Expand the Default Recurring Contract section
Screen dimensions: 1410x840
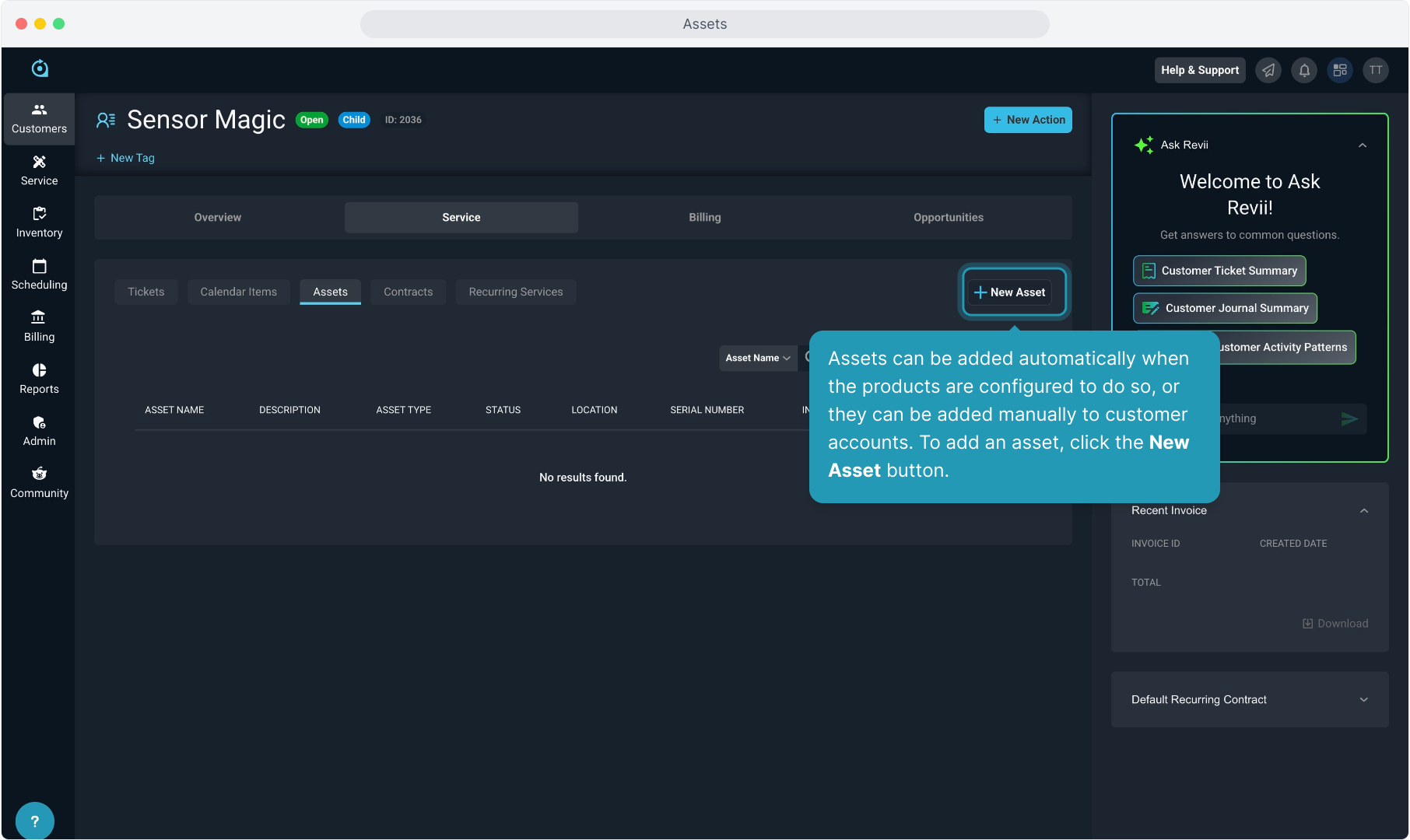[x=1363, y=700]
